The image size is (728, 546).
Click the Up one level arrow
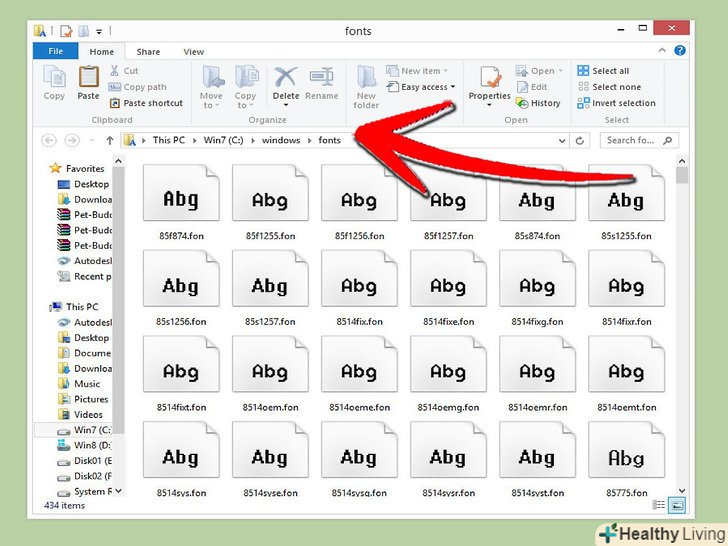(x=110, y=141)
